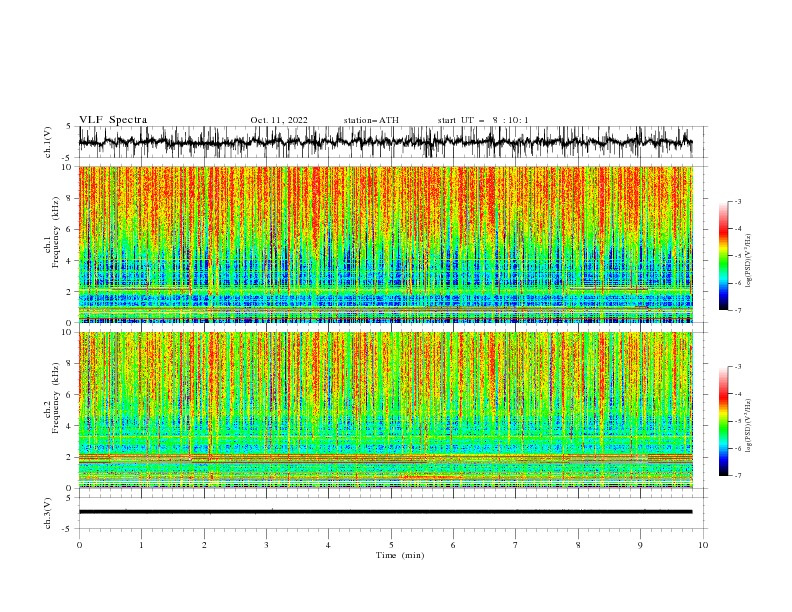Select the 'Oct. 11, 2022' date label

coord(279,120)
